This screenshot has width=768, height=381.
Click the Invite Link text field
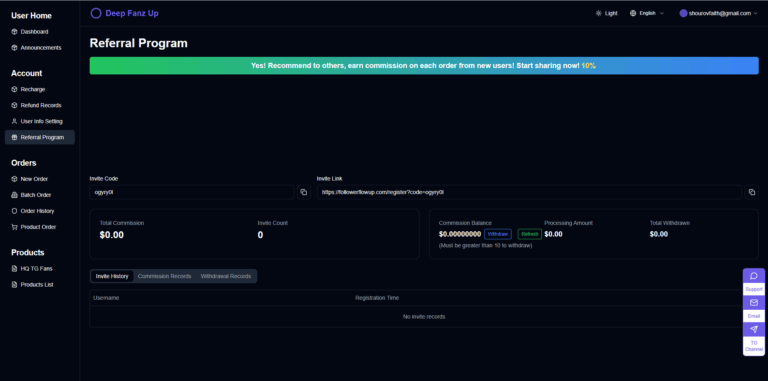529,192
